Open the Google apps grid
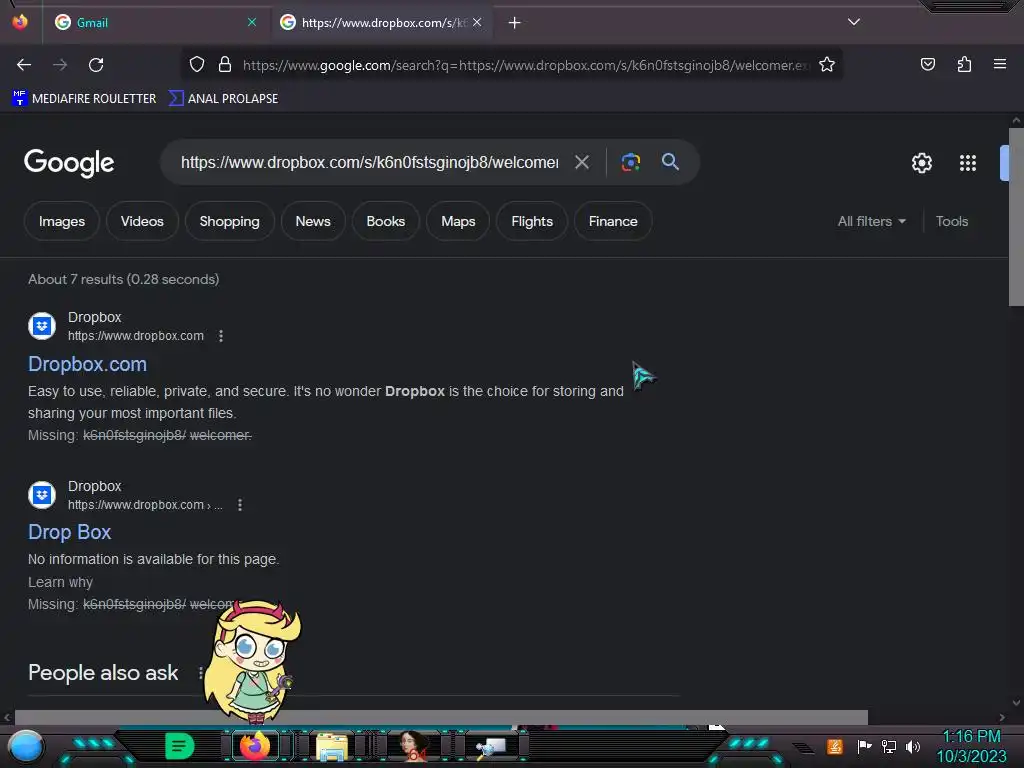The height and width of the screenshot is (768, 1024). [x=968, y=163]
